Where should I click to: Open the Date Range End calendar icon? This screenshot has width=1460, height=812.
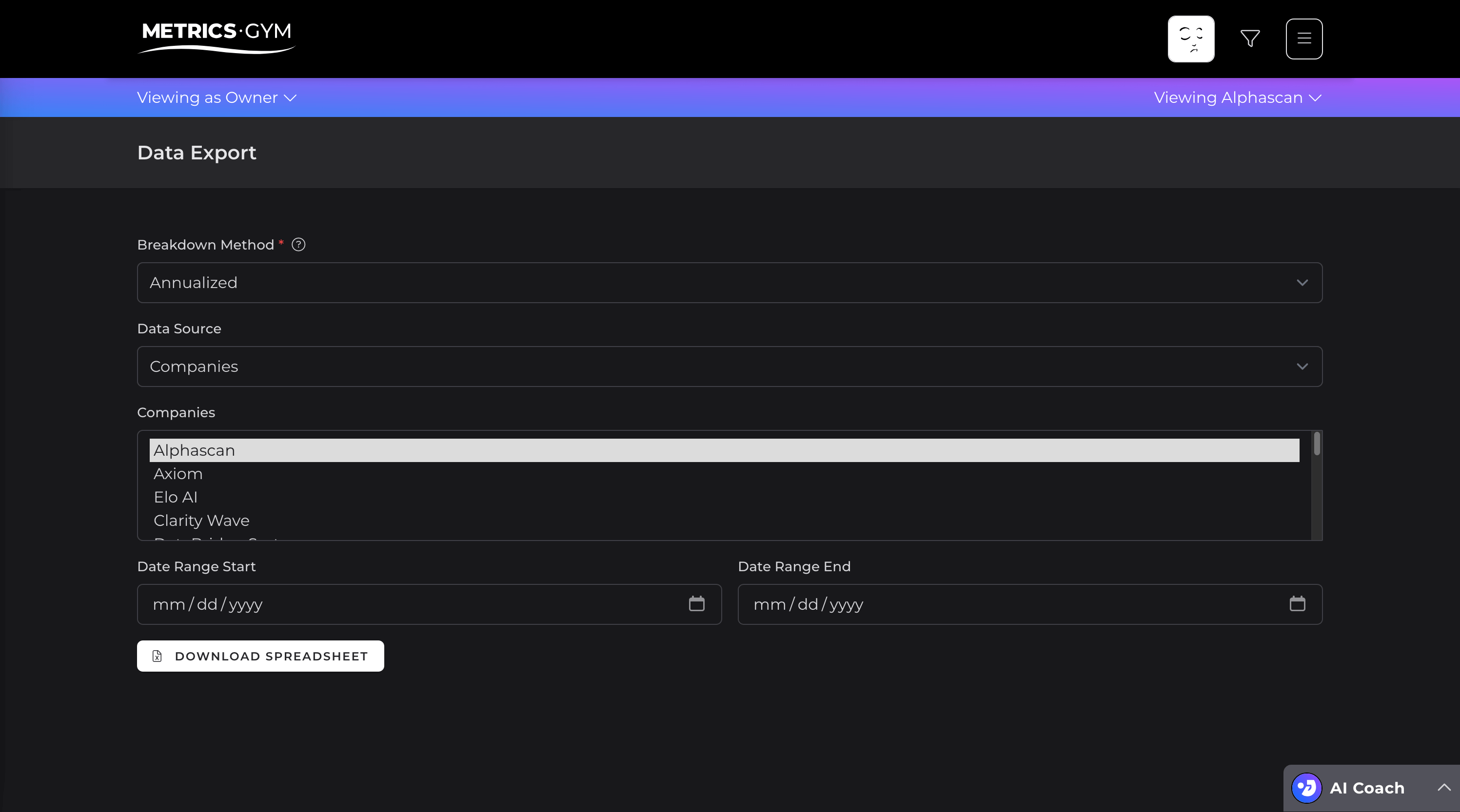[1297, 603]
